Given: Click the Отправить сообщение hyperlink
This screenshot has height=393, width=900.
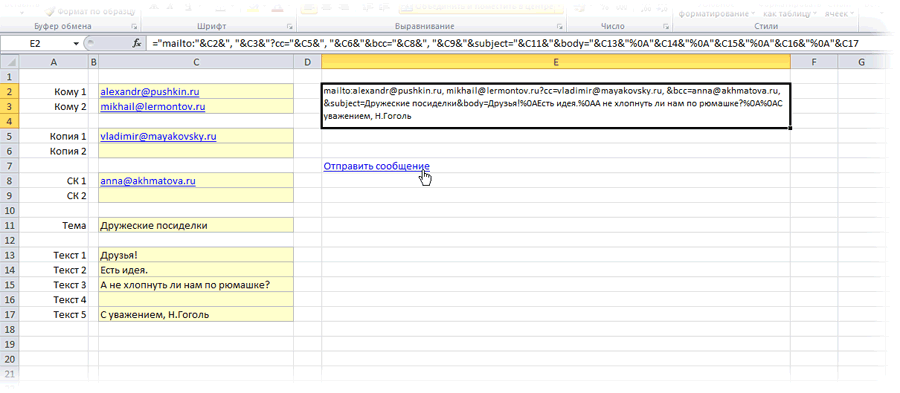Looking at the screenshot, I should point(377,166).
